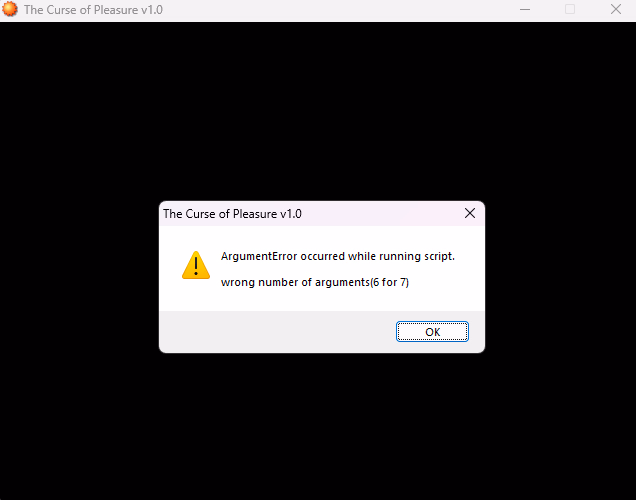Screen dimensions: 636x500
Task: Click the "(6 for 7)" text
Action: click(390, 282)
